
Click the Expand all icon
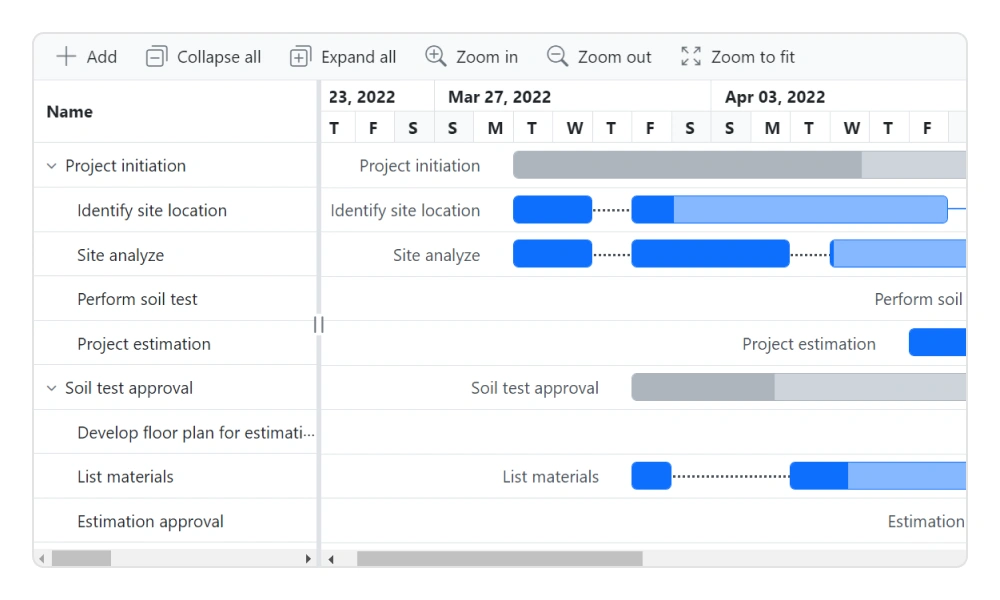[299, 56]
